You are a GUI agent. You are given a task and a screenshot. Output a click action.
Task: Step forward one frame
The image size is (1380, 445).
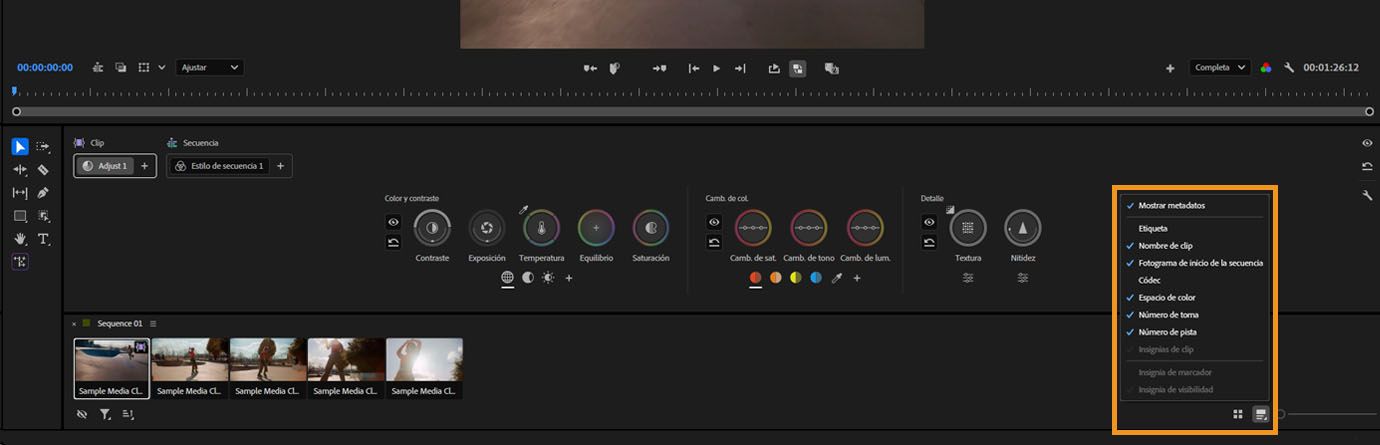740,68
